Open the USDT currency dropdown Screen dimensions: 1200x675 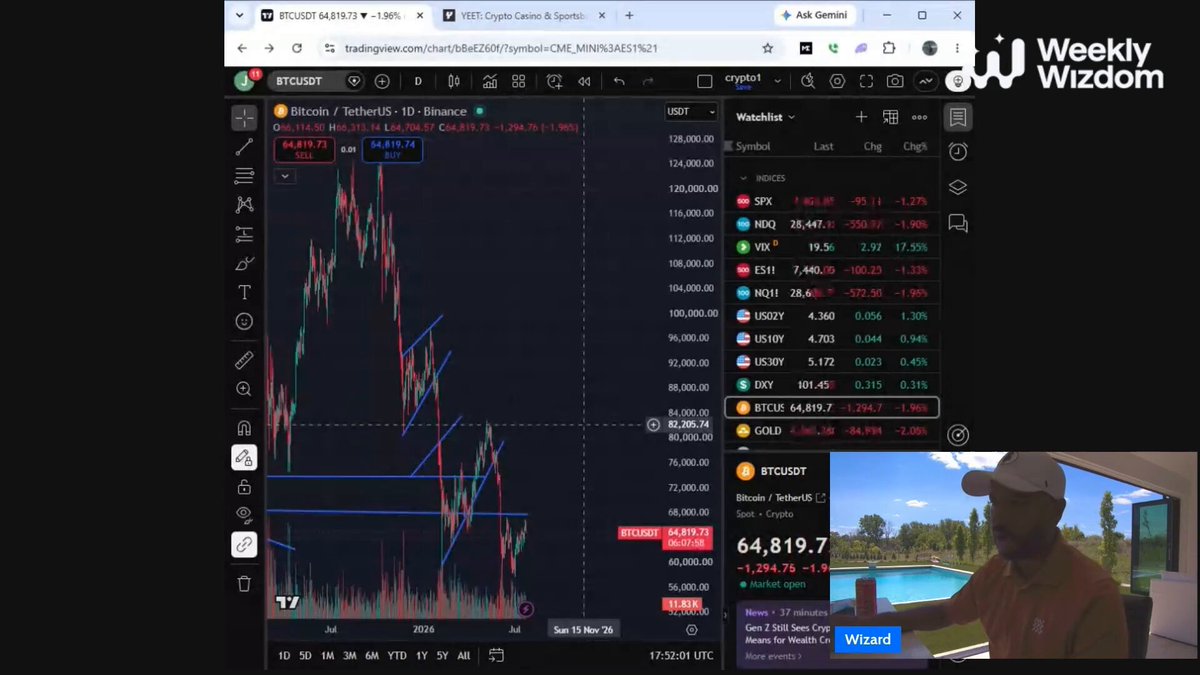point(691,112)
